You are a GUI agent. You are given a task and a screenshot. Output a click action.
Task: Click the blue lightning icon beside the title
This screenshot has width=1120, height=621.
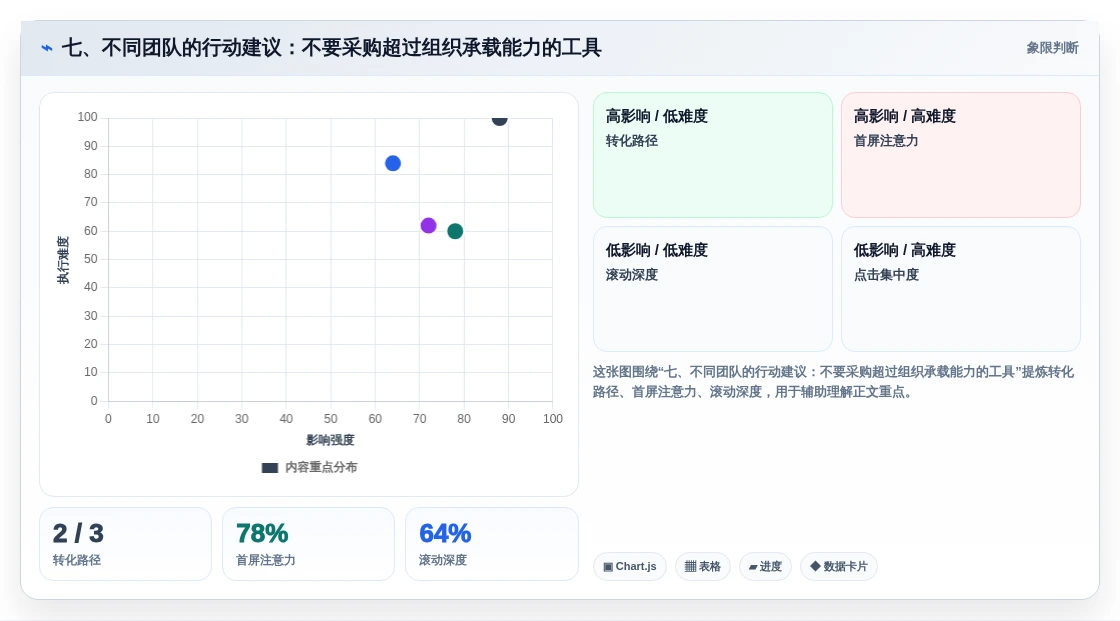[x=47, y=48]
